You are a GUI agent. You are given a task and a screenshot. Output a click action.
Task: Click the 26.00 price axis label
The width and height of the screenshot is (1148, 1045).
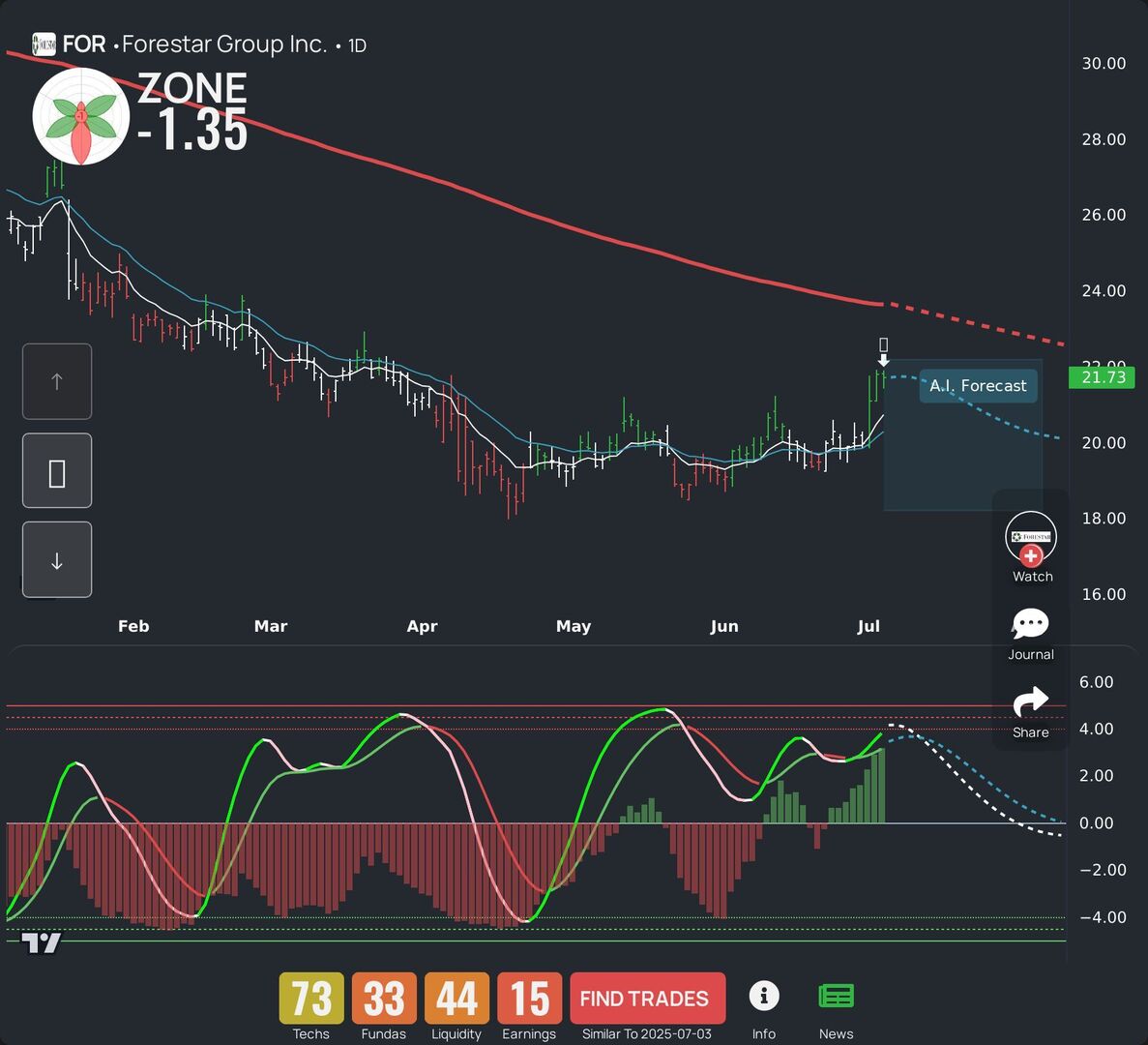pos(1104,215)
